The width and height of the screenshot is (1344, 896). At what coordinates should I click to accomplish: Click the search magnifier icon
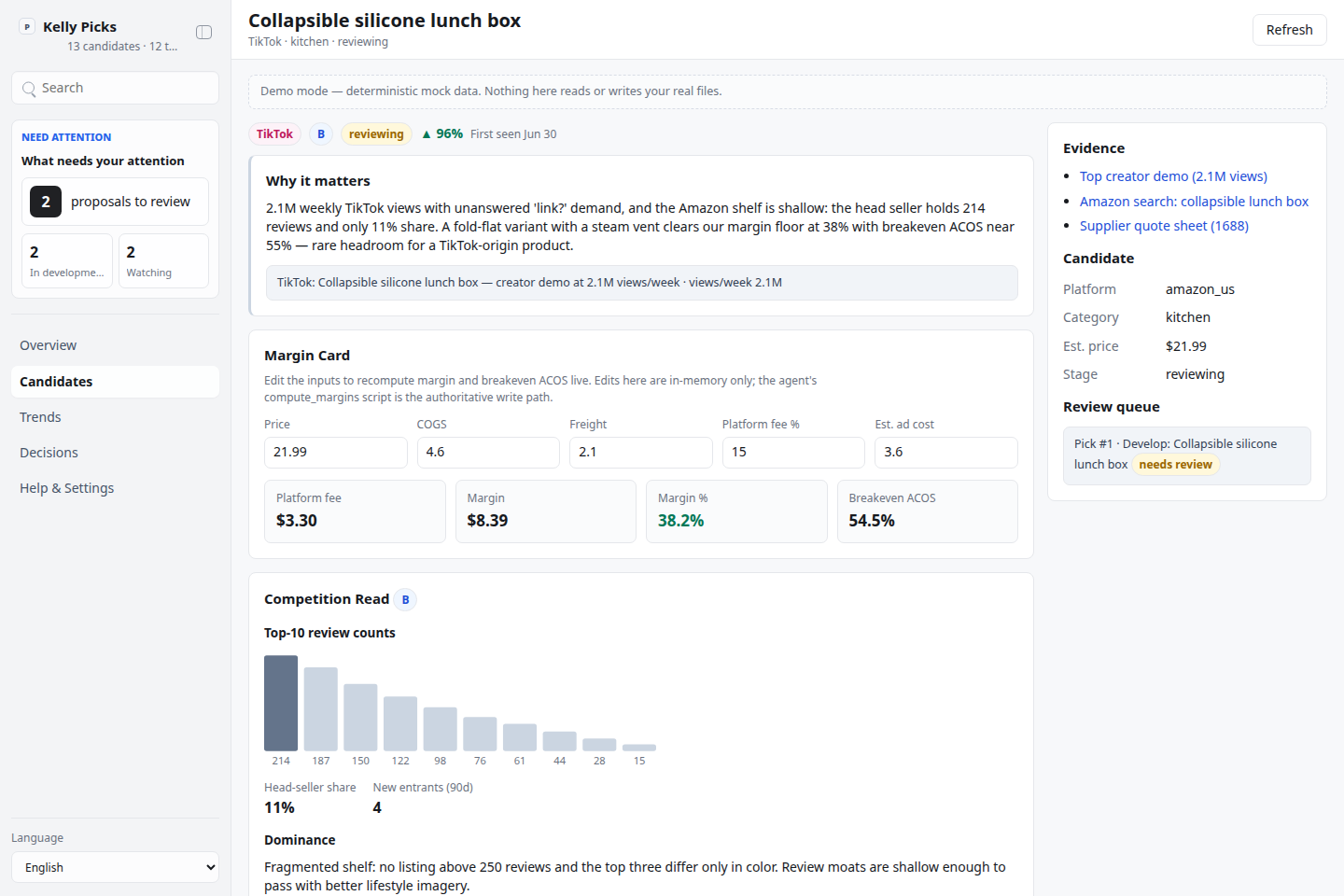29,89
